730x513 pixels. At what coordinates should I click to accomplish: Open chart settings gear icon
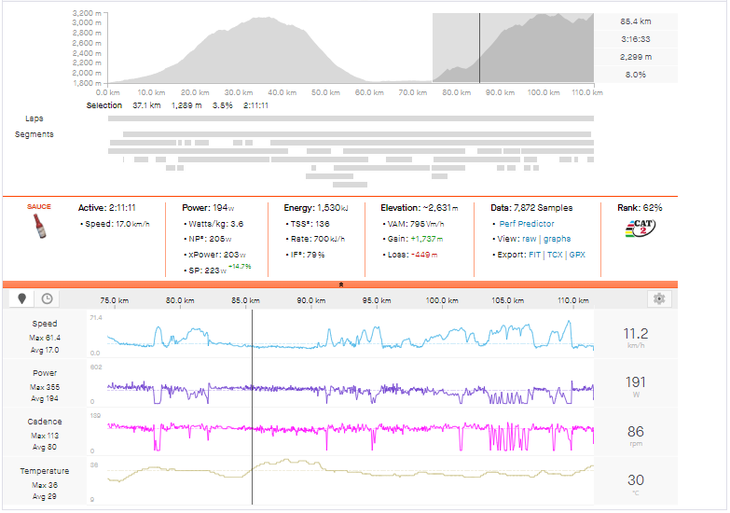[658, 299]
